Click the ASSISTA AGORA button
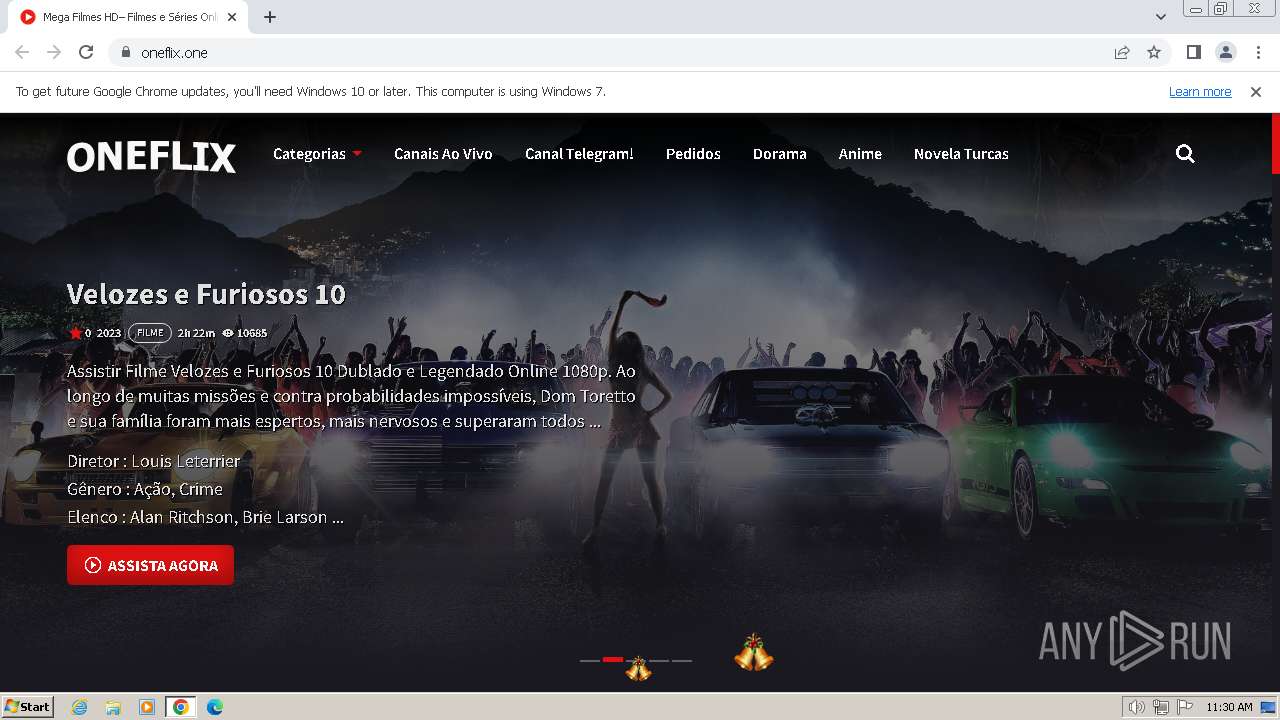This screenshot has width=1280, height=720. 150,565
